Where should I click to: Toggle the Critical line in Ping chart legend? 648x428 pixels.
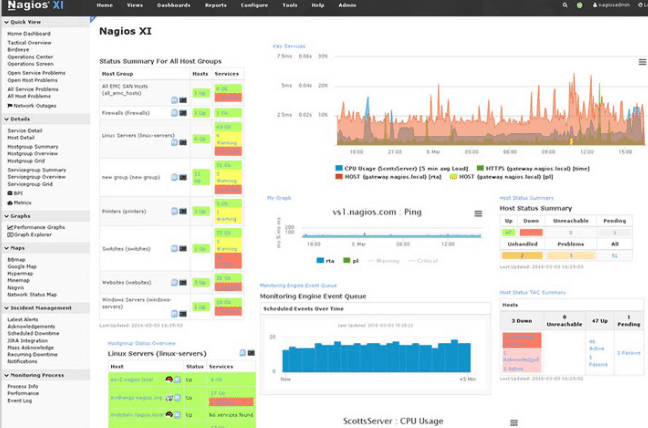pos(423,261)
